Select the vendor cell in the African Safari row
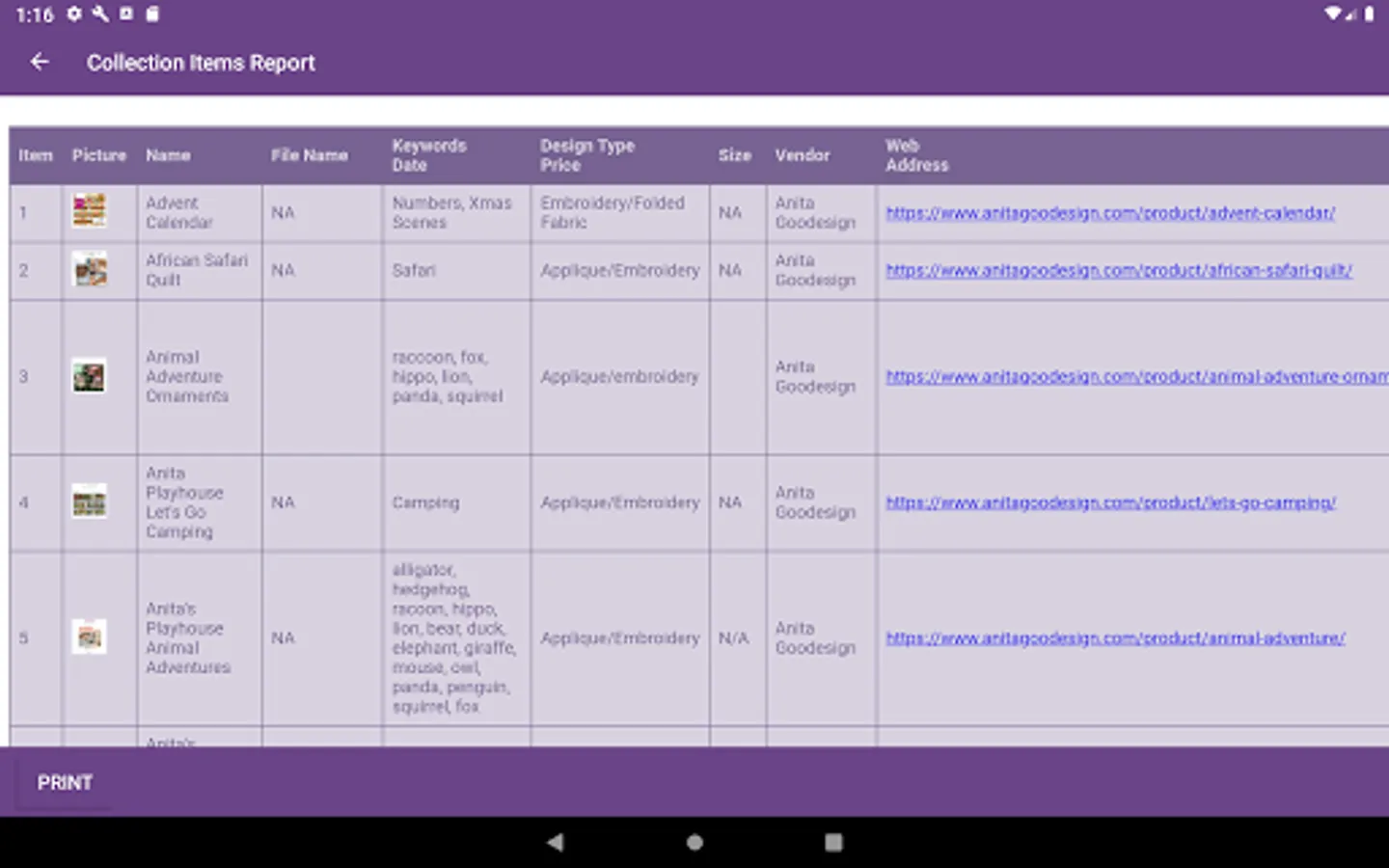Image resolution: width=1389 pixels, height=868 pixels. [821, 271]
